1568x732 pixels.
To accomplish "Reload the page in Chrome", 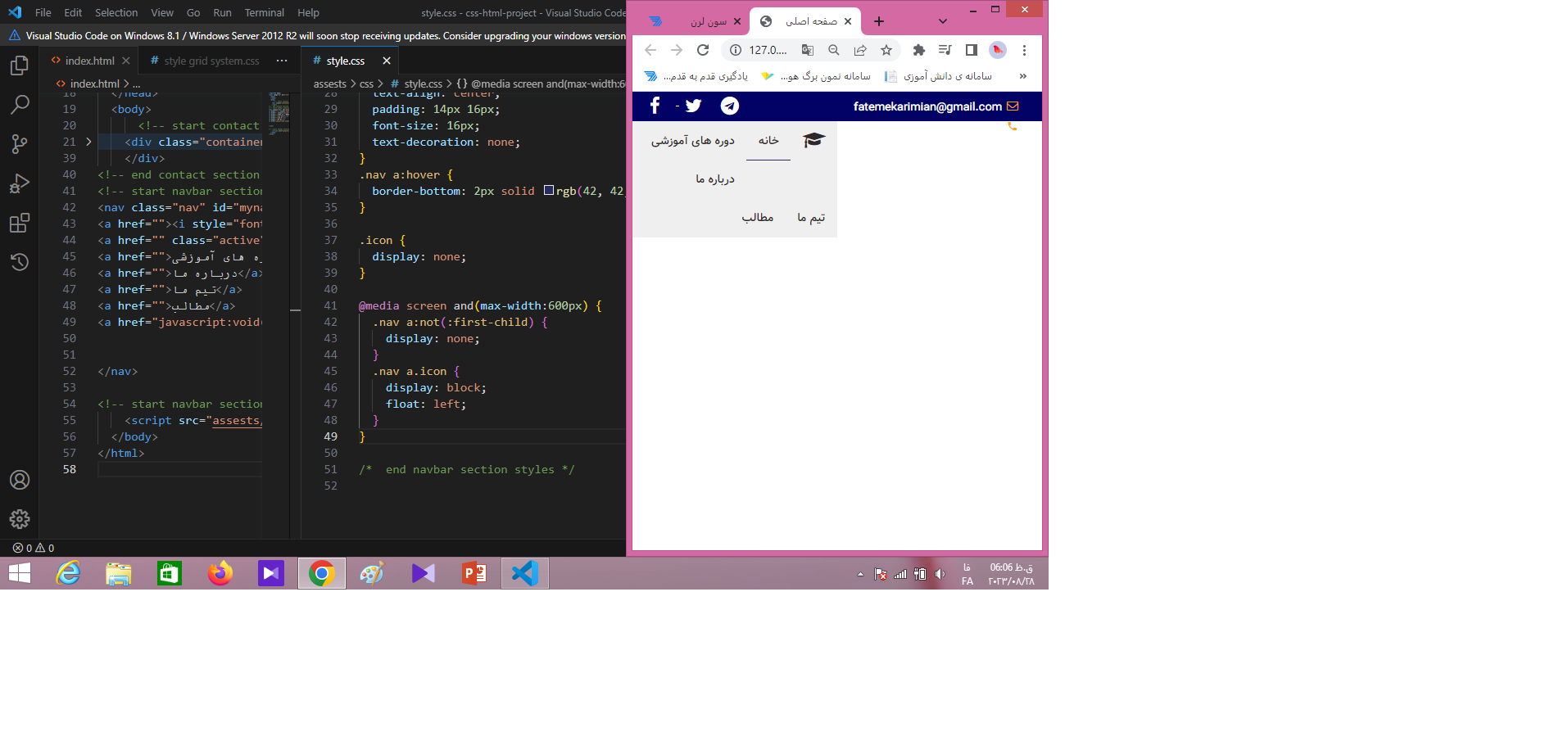I will (703, 50).
